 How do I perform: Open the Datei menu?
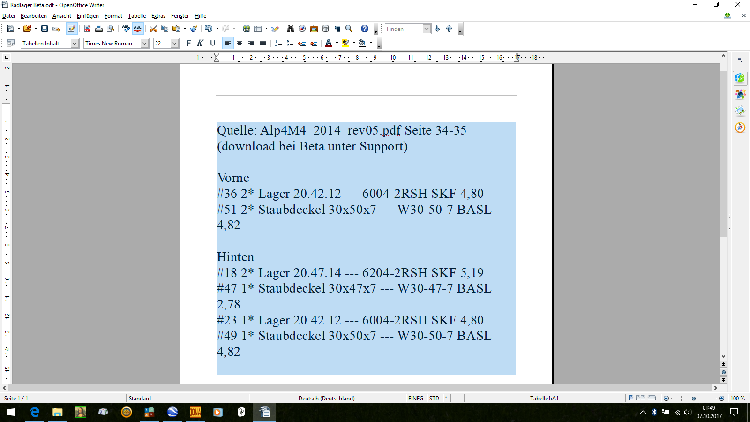pyautogui.click(x=9, y=16)
